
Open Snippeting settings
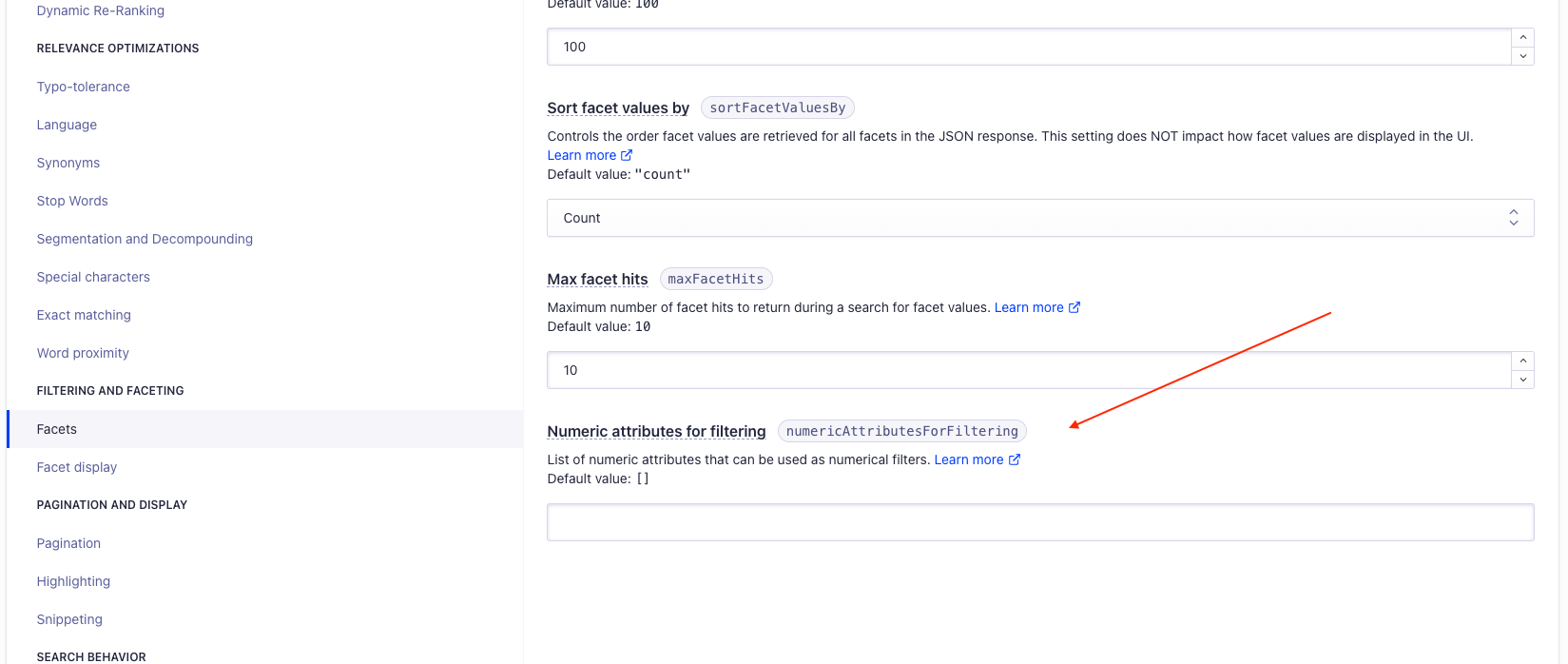69,619
